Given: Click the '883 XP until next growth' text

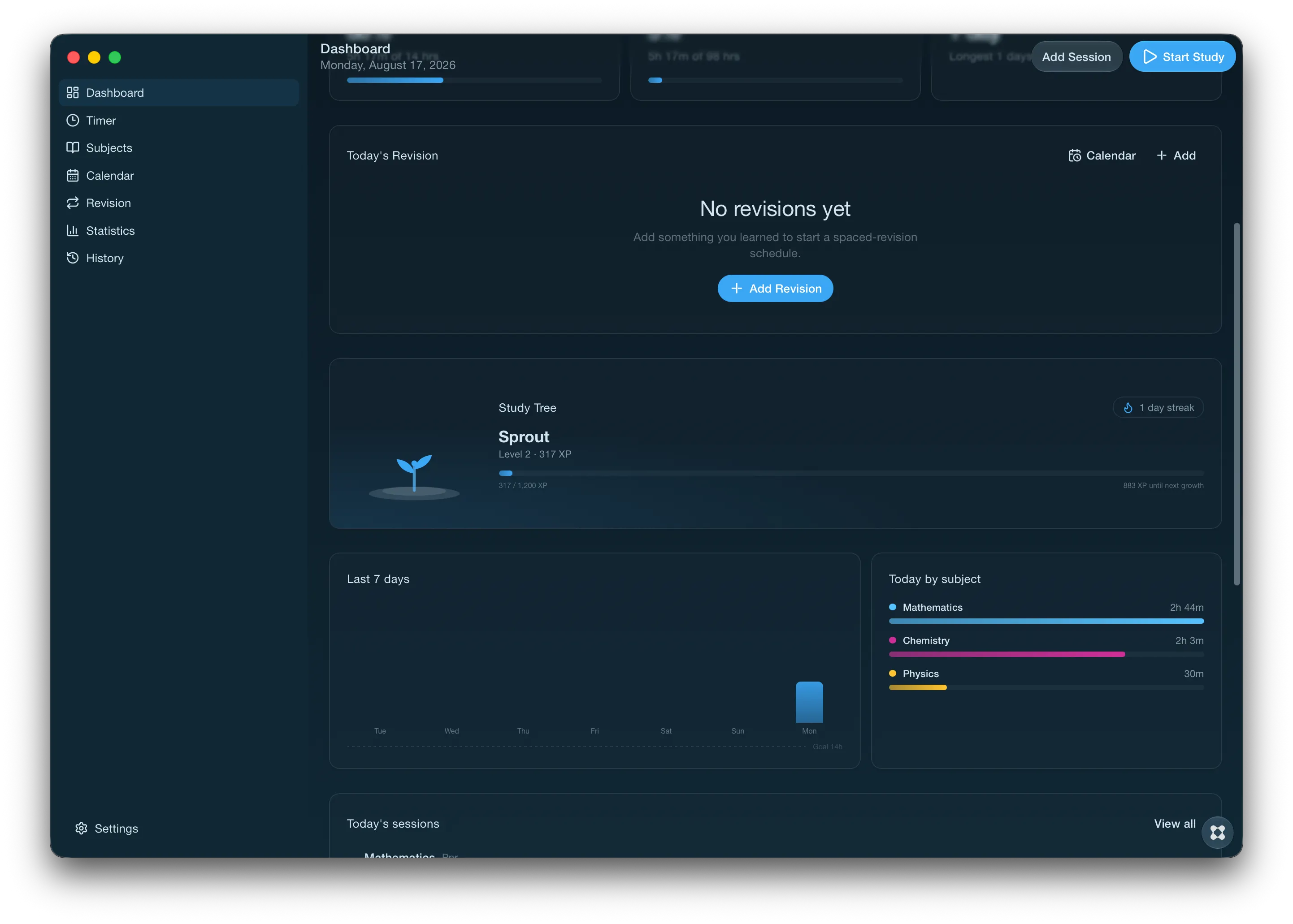Looking at the screenshot, I should tap(1163, 485).
